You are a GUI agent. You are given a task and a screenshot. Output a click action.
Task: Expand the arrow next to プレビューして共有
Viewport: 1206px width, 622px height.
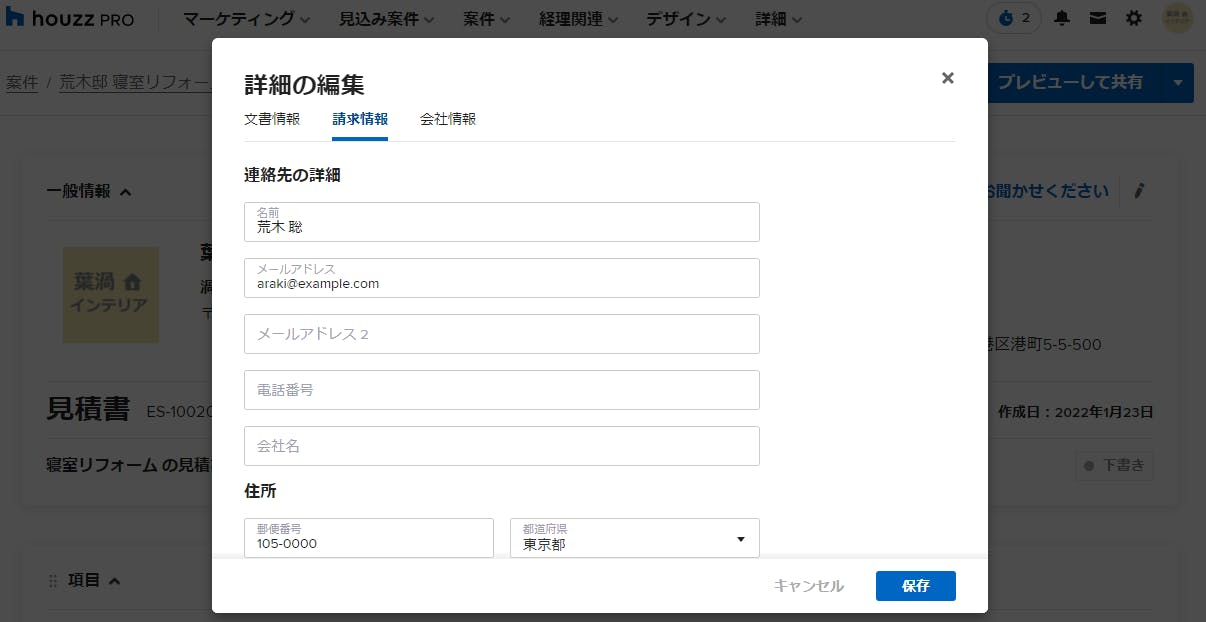(x=1179, y=82)
